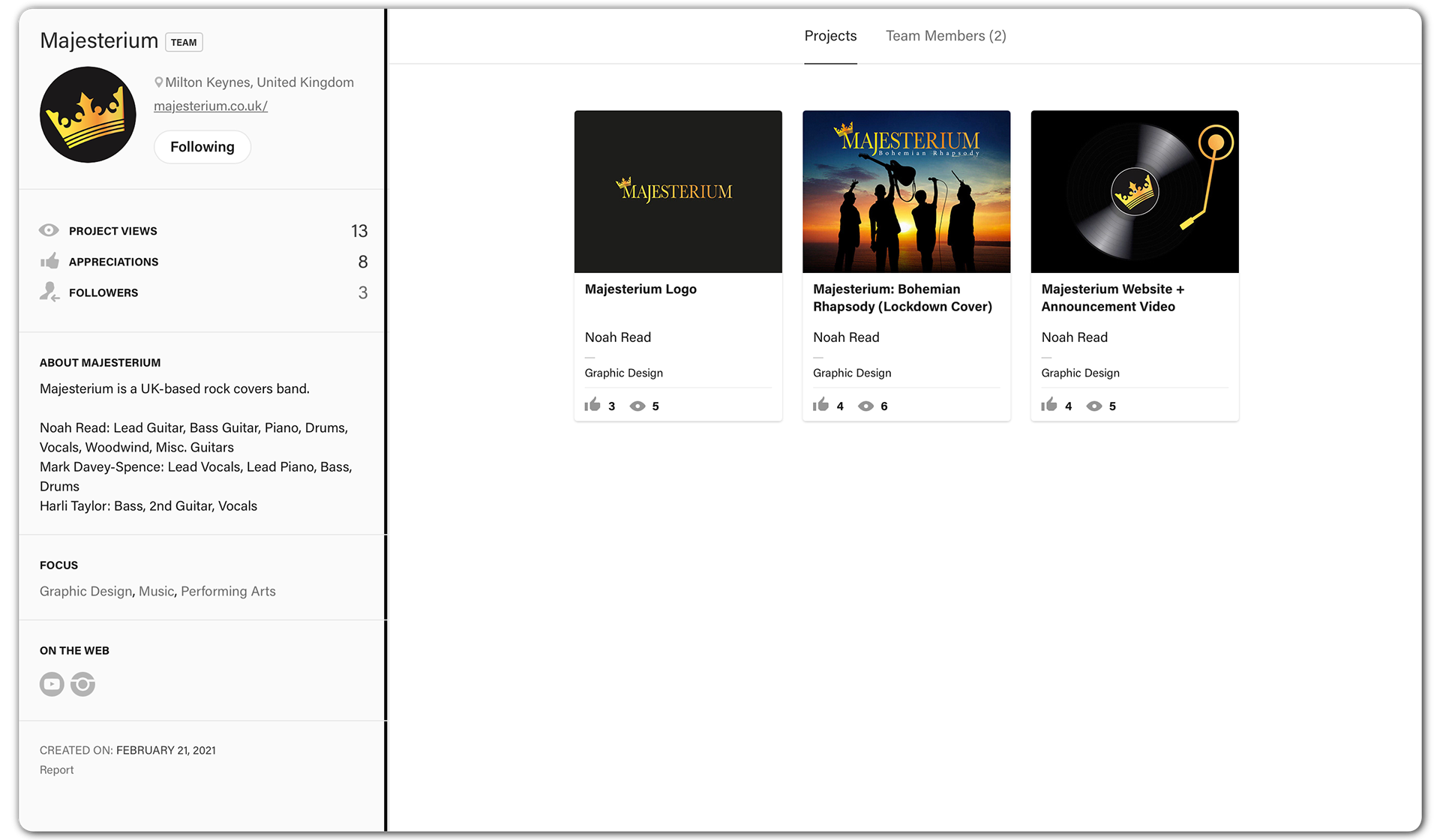This screenshot has height=840, width=1440.
Task: Click the Followers person icon
Action: coord(49,292)
